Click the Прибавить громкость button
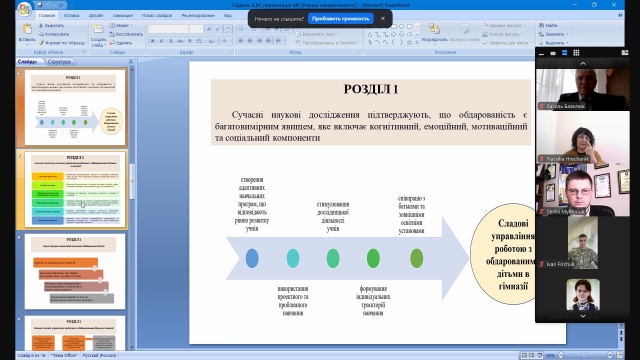The height and width of the screenshot is (360, 640). coord(340,19)
